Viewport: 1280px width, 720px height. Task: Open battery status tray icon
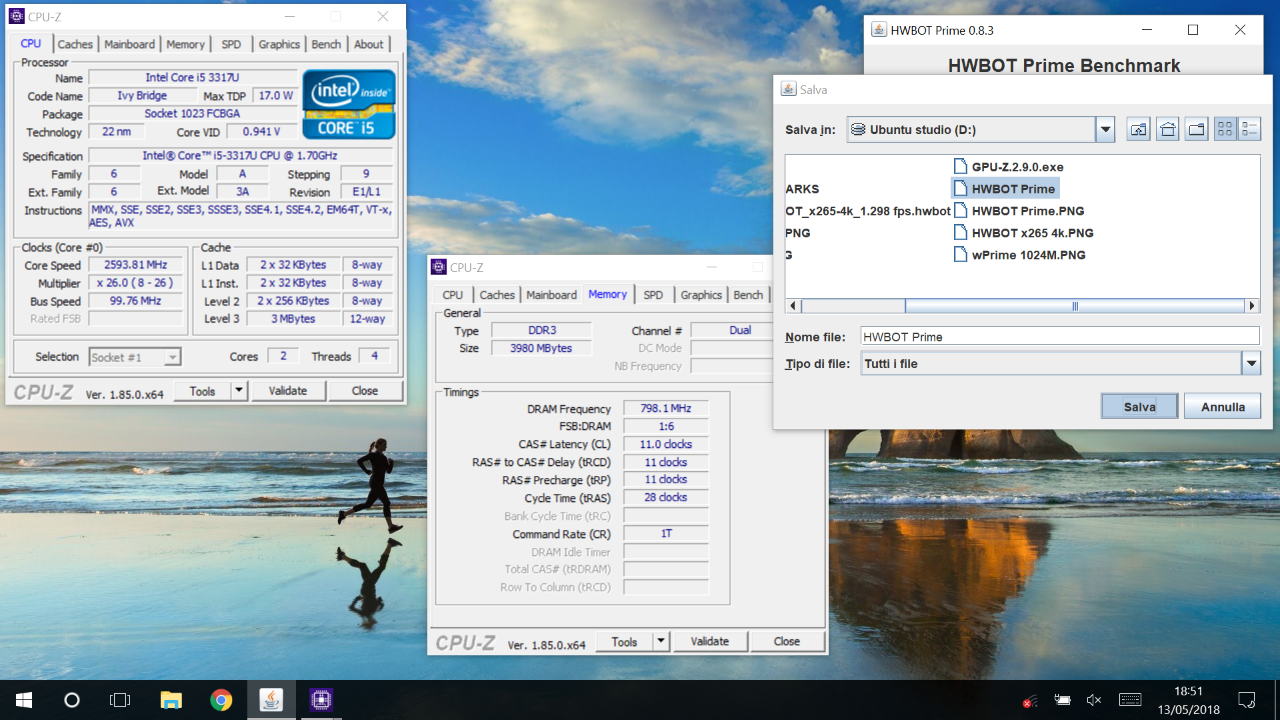[1062, 700]
